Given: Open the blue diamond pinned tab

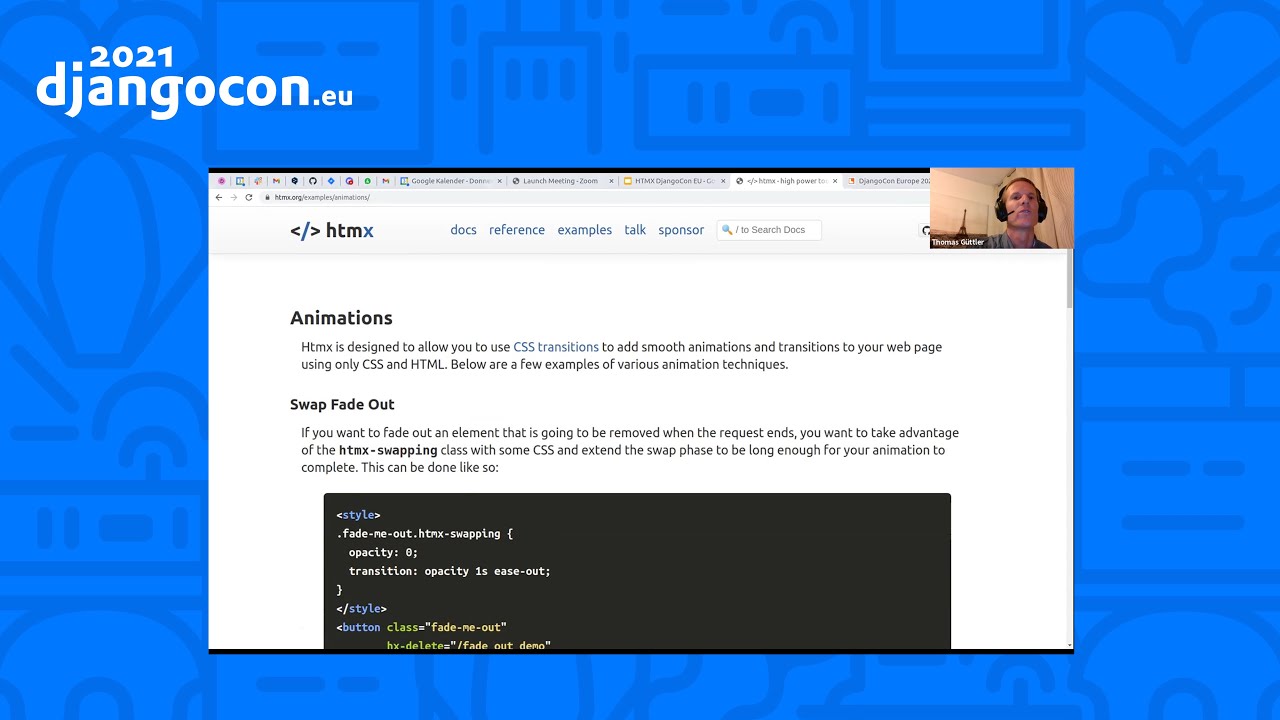Looking at the screenshot, I should (x=331, y=181).
